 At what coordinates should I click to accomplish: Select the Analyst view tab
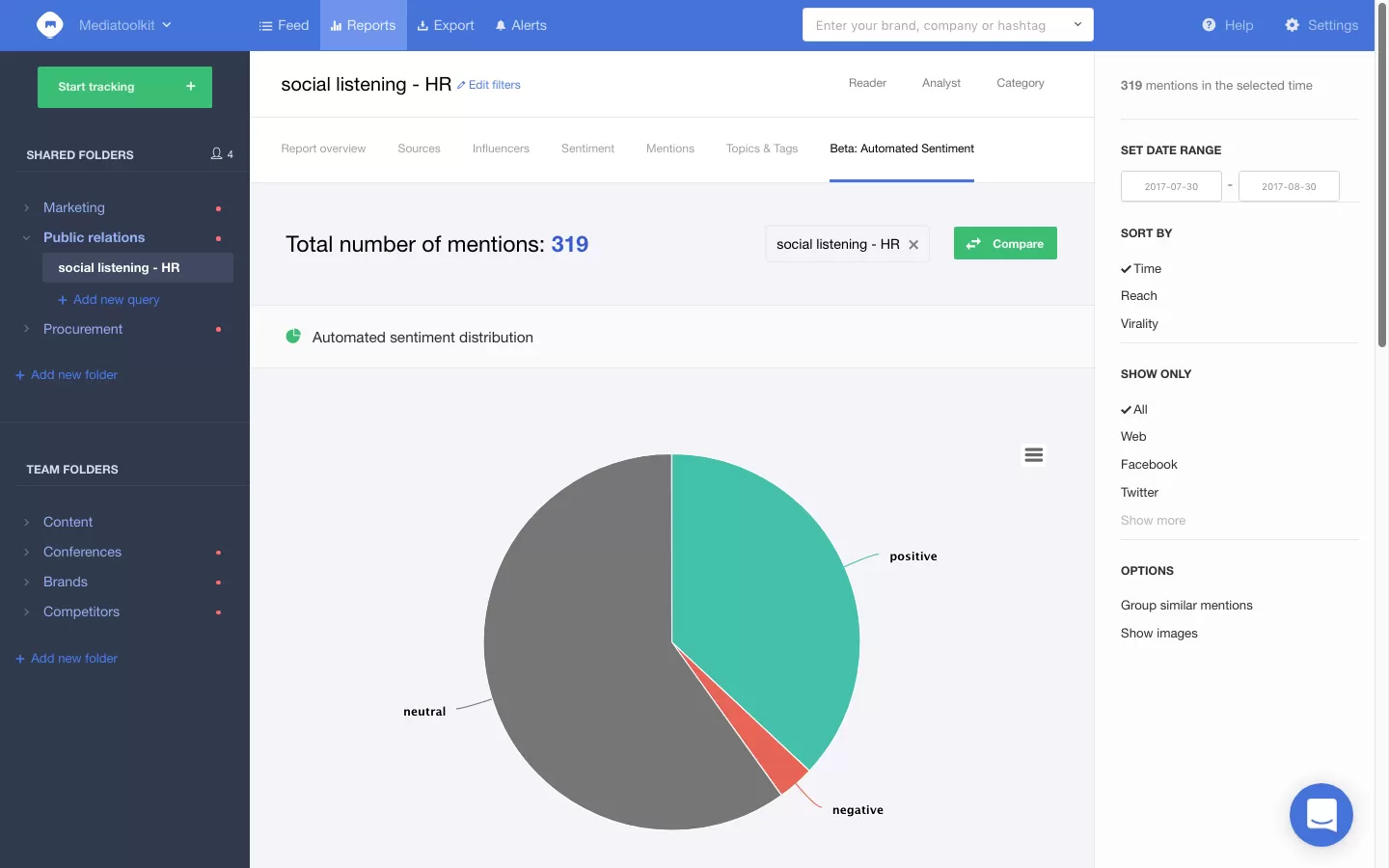coord(940,83)
